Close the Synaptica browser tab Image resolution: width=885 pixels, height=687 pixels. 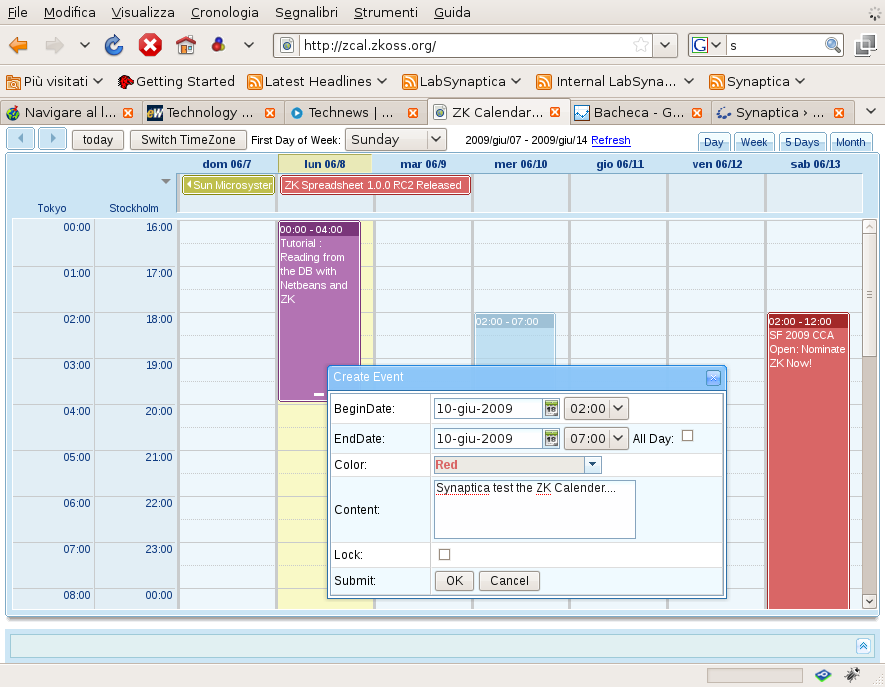(839, 113)
